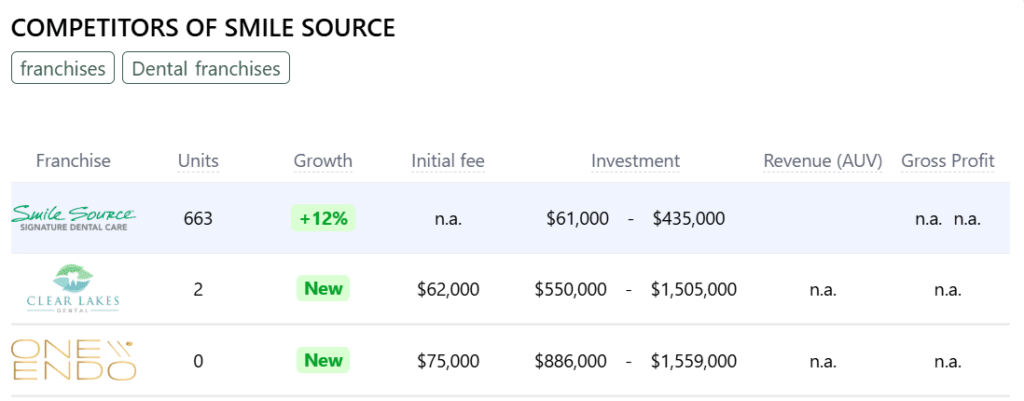Open the Clear Lakes Dental logo
The width and height of the screenshot is (1024, 401).
[x=73, y=289]
